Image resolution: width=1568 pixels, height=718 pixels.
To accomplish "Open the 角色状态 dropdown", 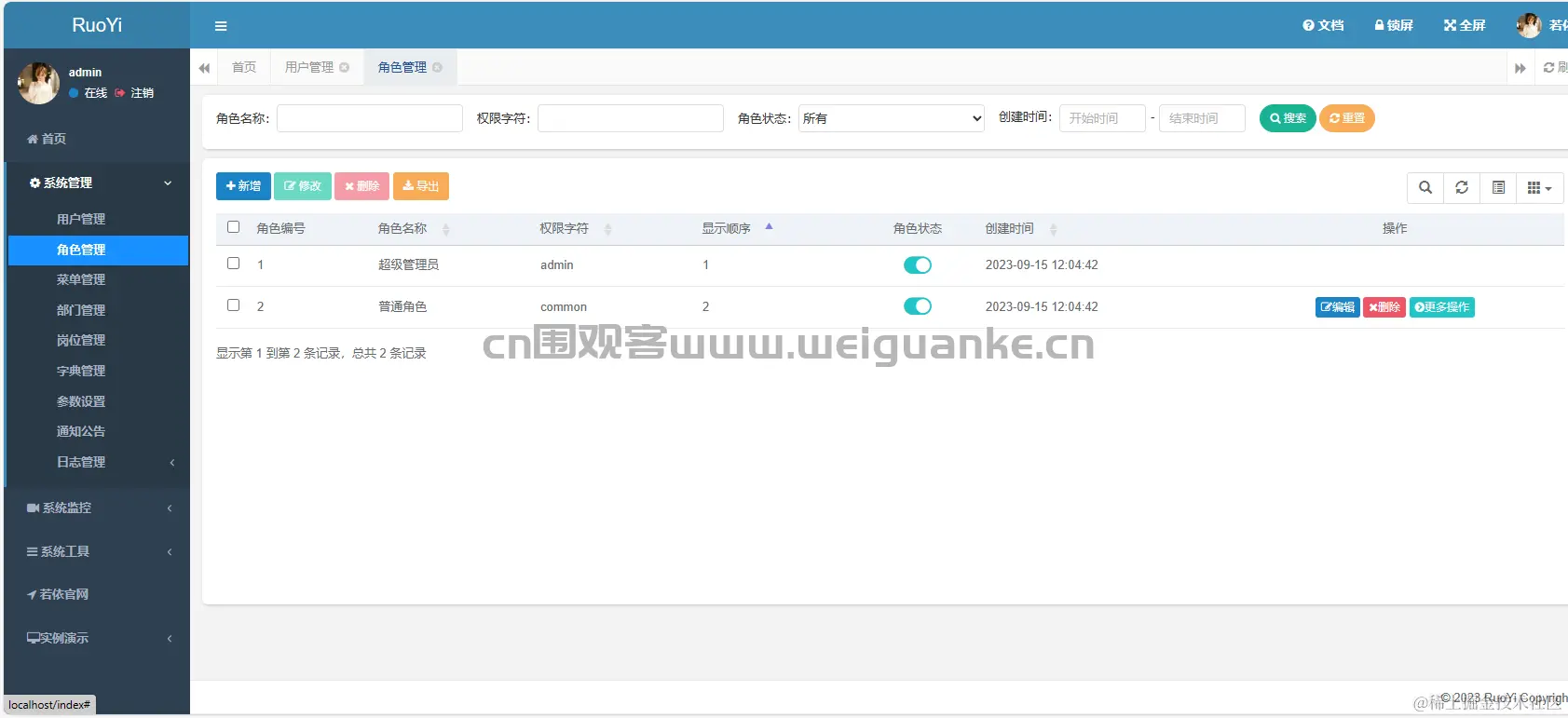I will point(892,118).
